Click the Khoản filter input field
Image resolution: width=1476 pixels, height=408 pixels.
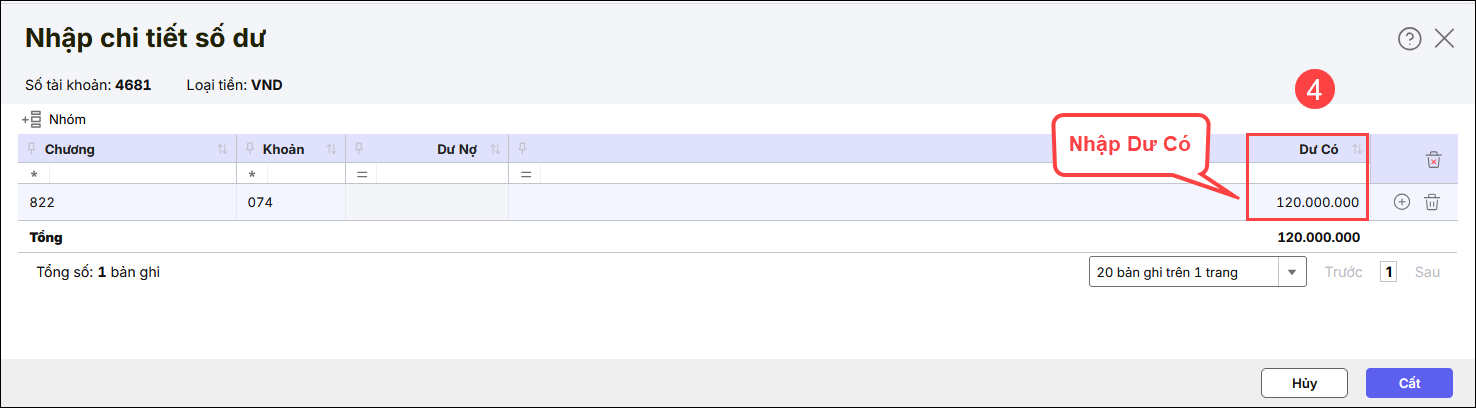click(305, 174)
